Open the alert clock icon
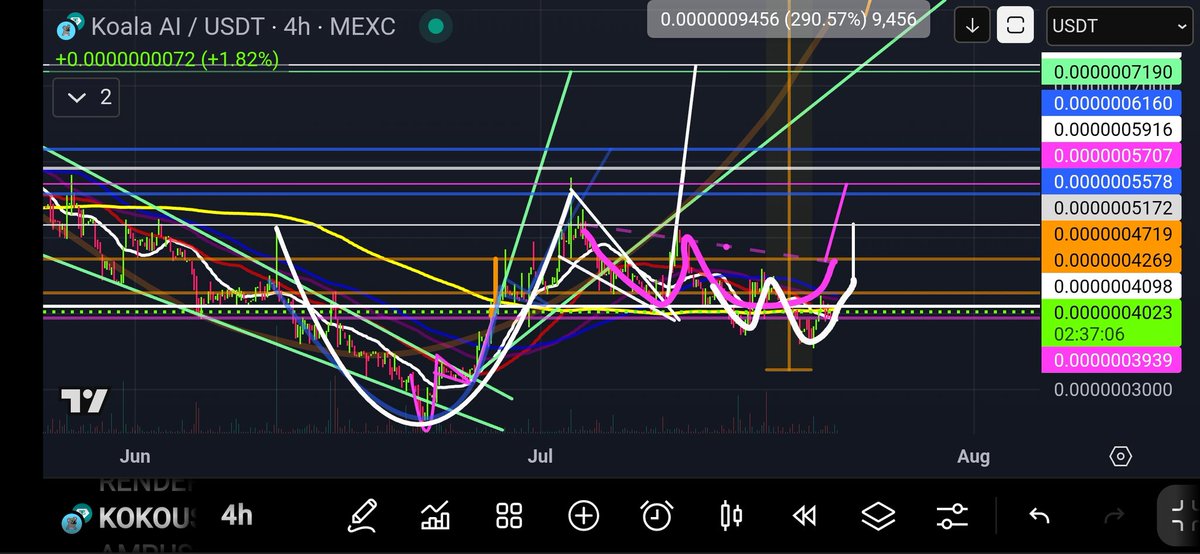The height and width of the screenshot is (554, 1200). (x=657, y=516)
